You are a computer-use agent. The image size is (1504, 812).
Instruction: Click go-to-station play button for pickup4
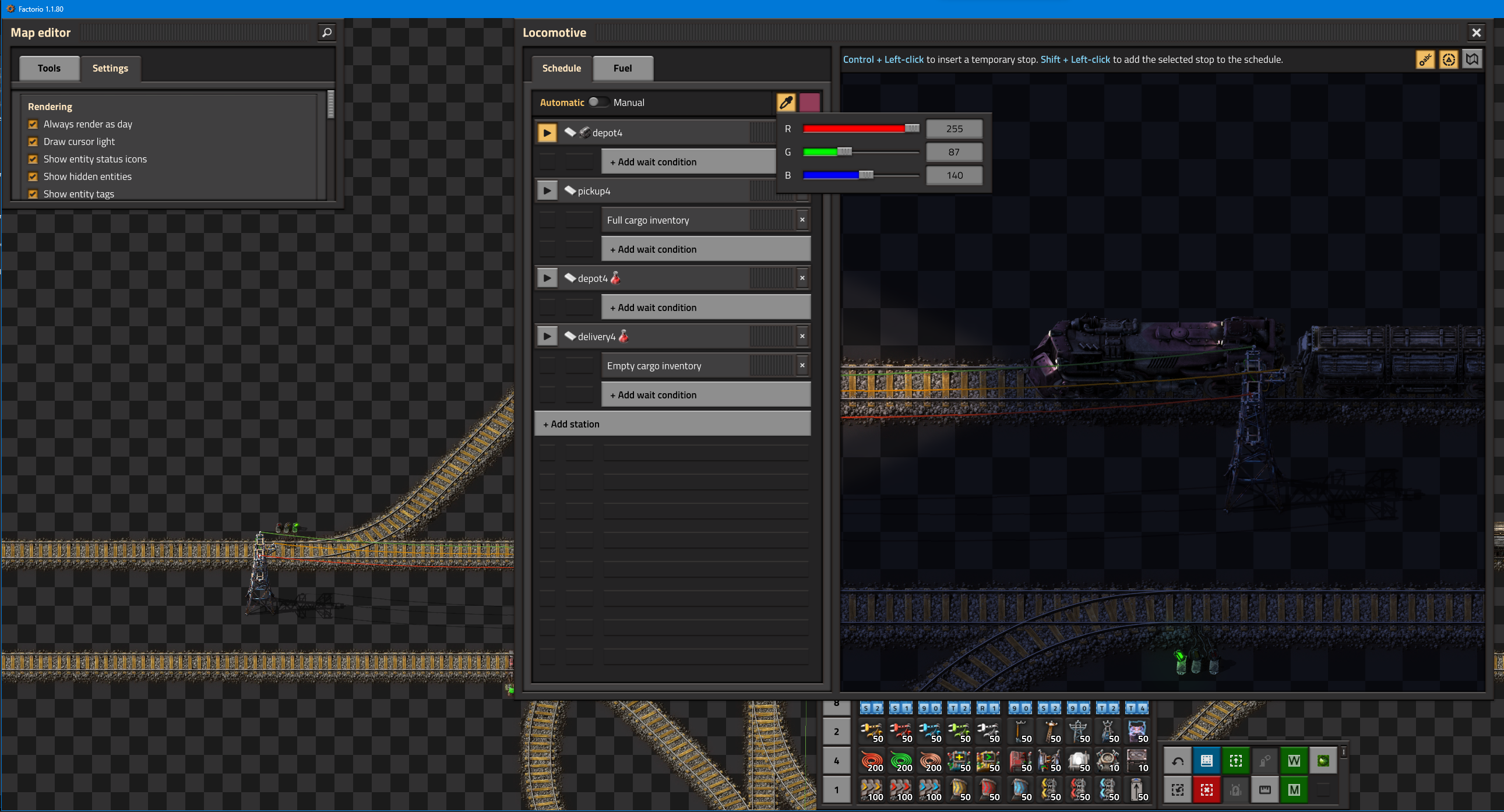[547, 191]
